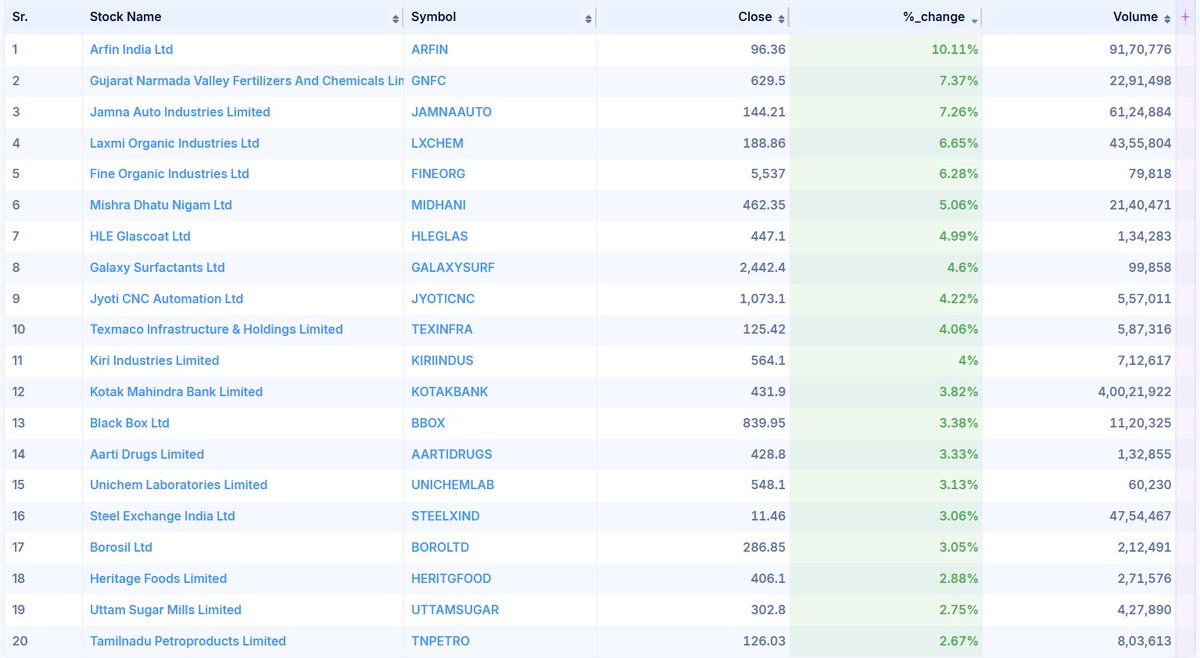Click the MIDHANI symbol link
The image size is (1200, 658).
(x=438, y=205)
